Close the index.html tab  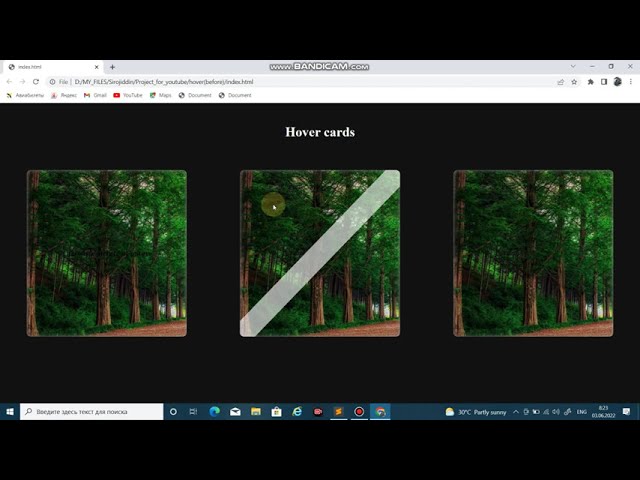tap(97, 67)
